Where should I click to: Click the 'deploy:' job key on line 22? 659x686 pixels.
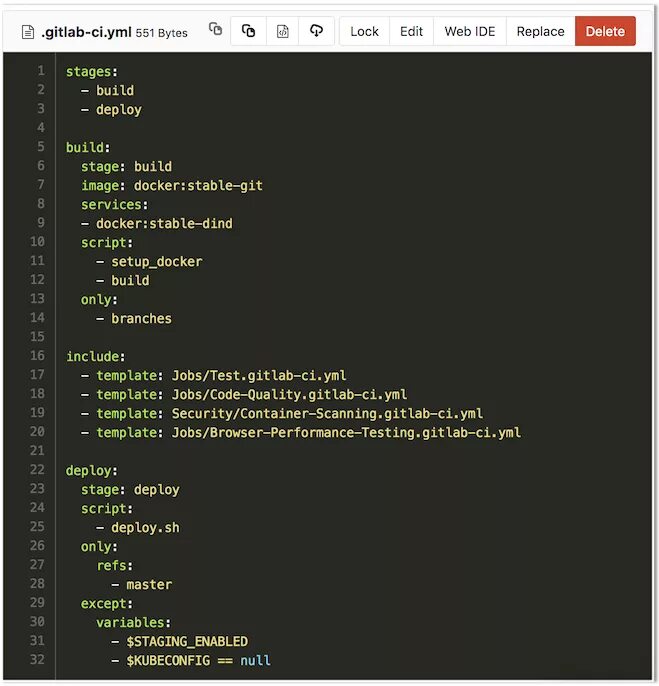pos(91,471)
